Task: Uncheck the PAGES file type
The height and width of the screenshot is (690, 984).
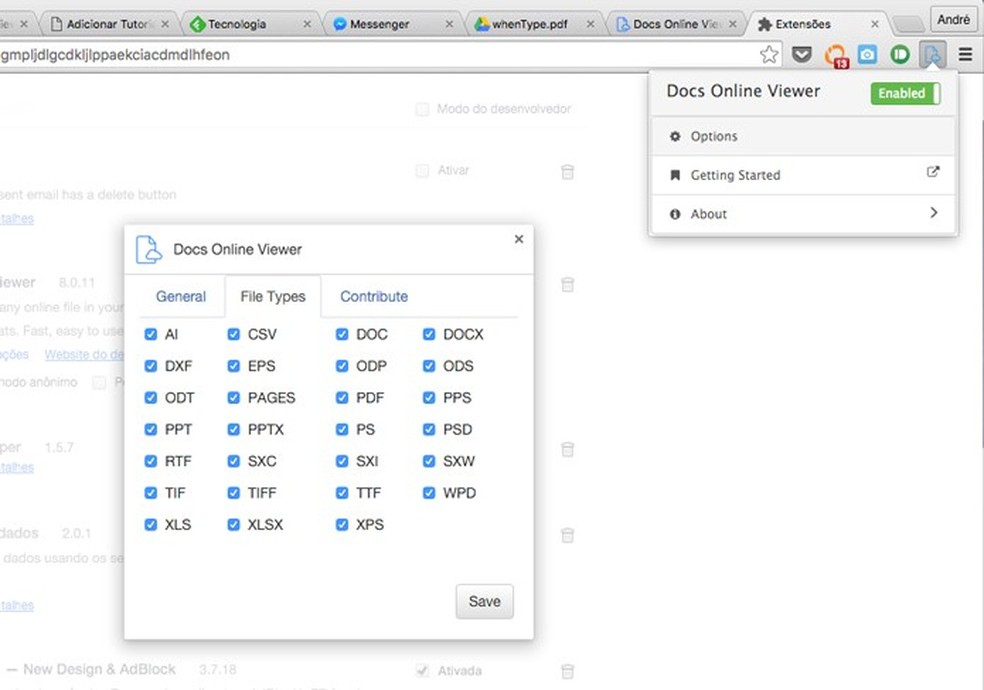Action: click(x=233, y=397)
